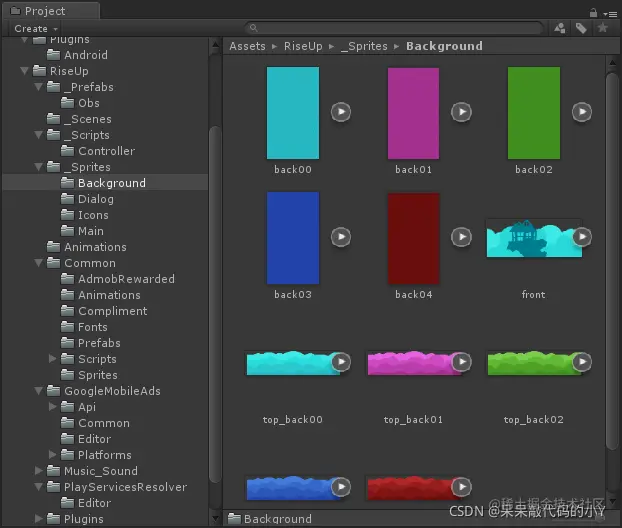Click Assets in the breadcrumb path
The width and height of the screenshot is (622, 528).
pyautogui.click(x=248, y=46)
